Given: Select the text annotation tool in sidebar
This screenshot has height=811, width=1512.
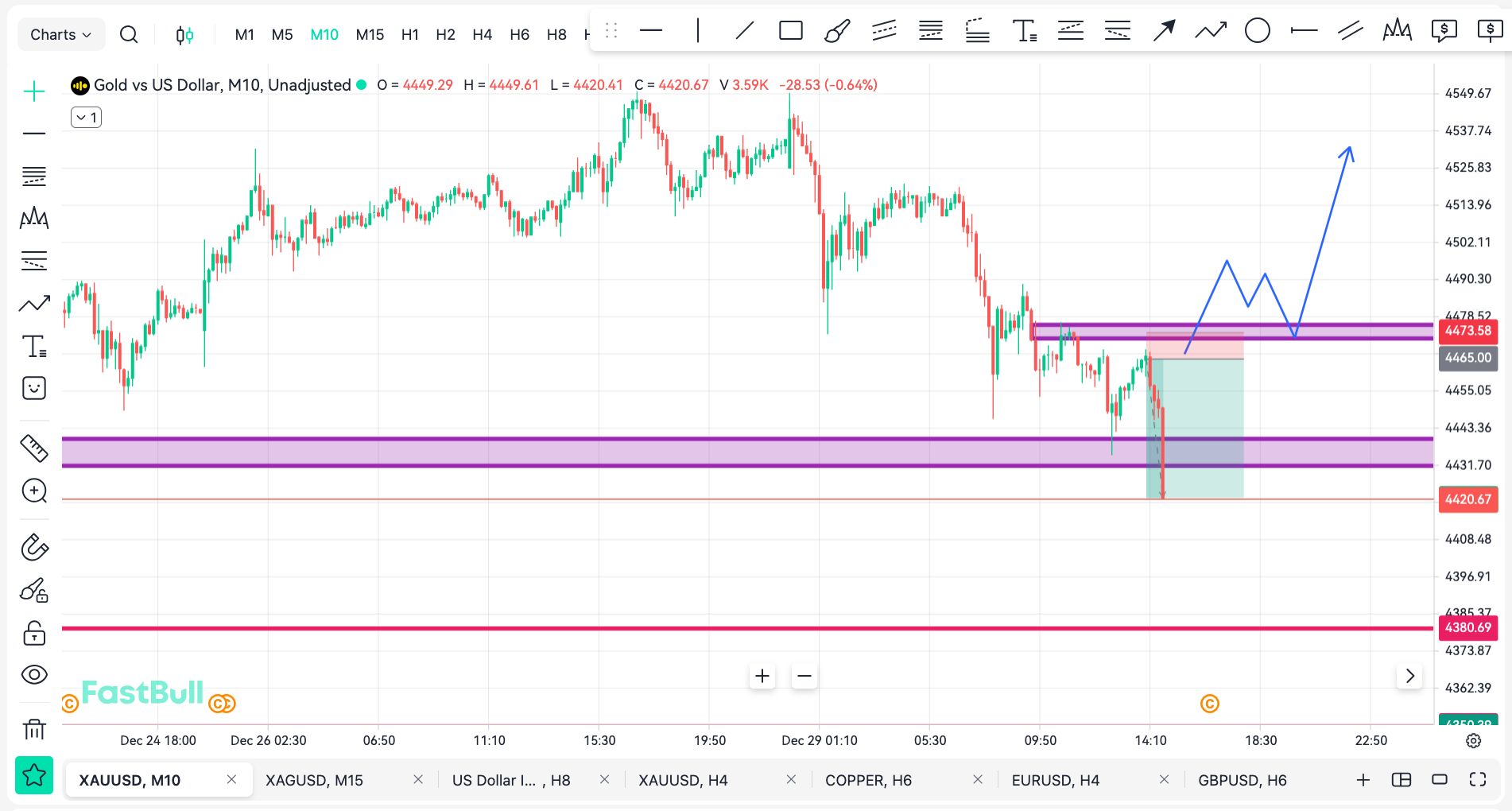Looking at the screenshot, I should coord(34,347).
